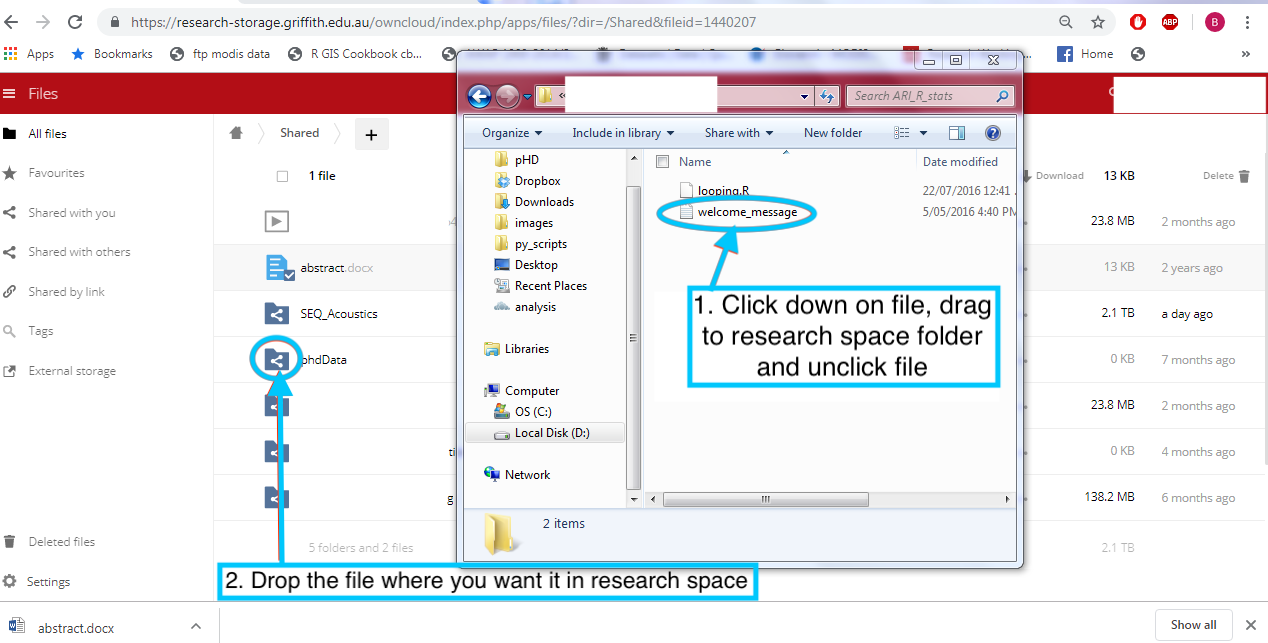This screenshot has height=643, width=1268.
Task: Open Shared with you section
Action: click(x=72, y=213)
